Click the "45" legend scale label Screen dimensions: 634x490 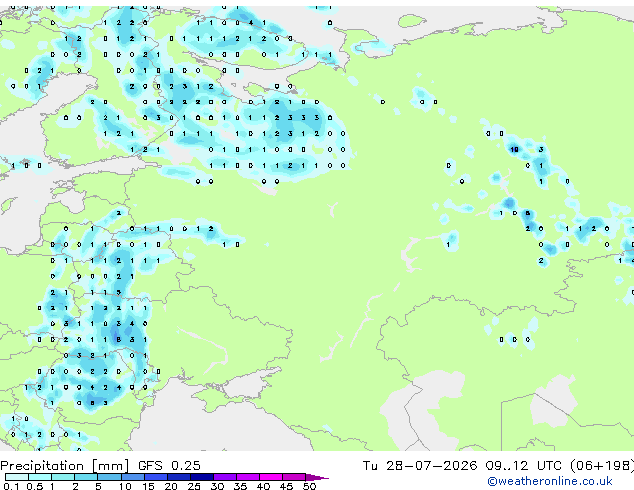pyautogui.click(x=286, y=486)
